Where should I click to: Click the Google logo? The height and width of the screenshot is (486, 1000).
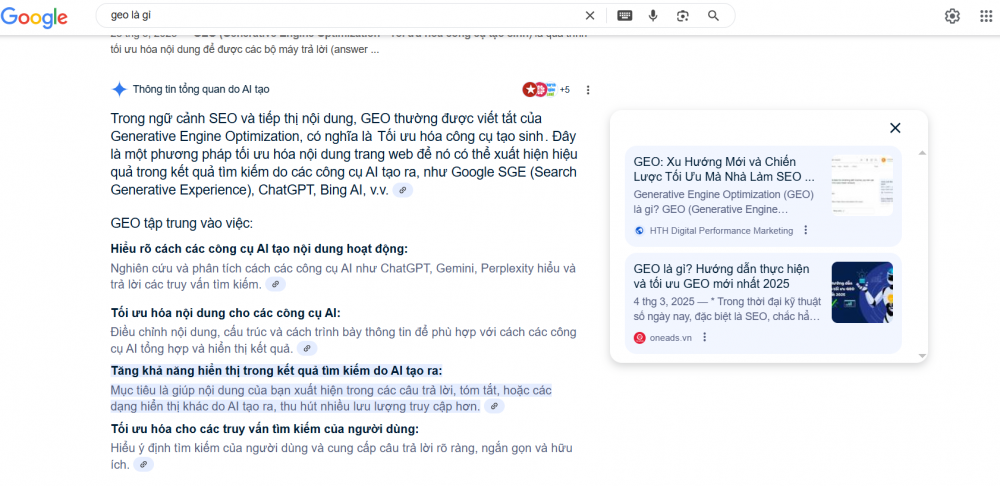click(34, 17)
